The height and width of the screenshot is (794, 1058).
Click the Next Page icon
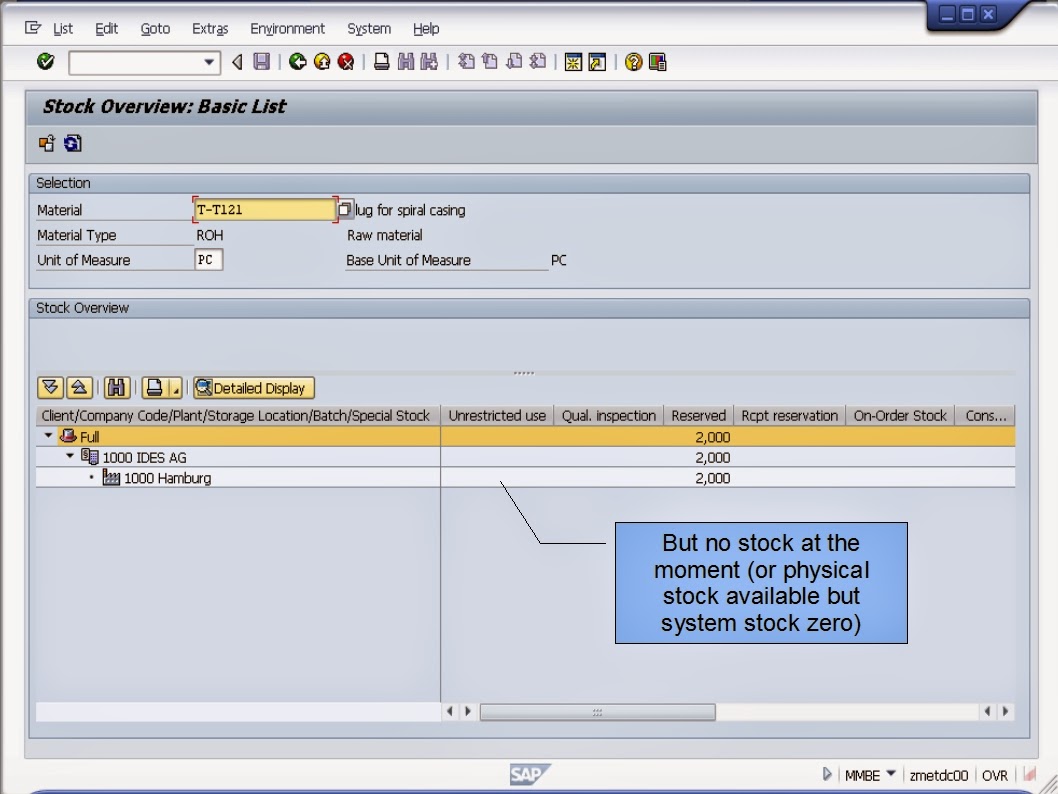[x=514, y=62]
